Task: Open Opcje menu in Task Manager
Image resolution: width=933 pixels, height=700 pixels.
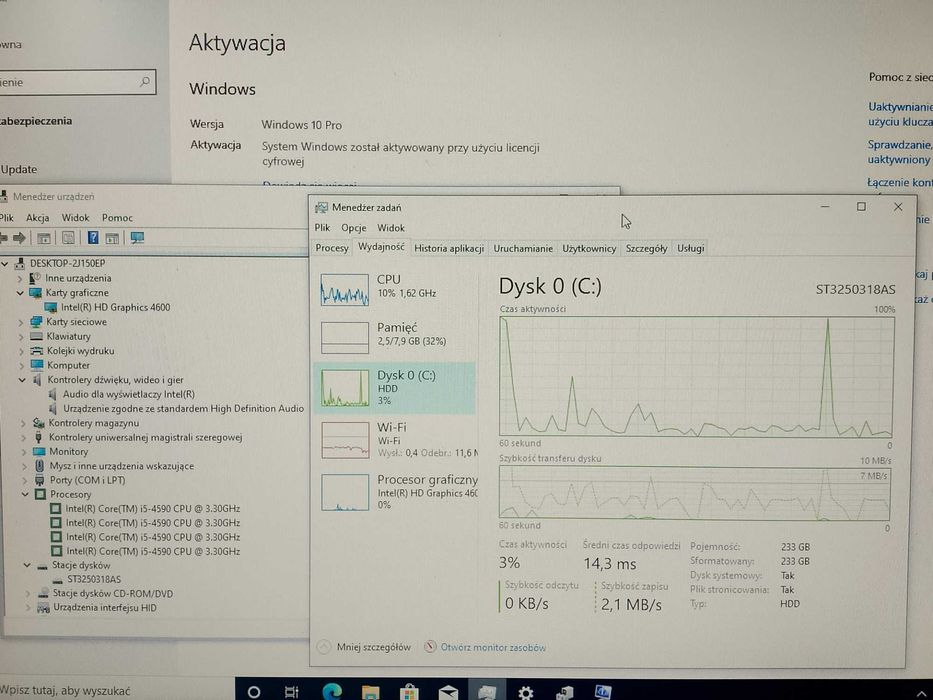Action: 353,227
